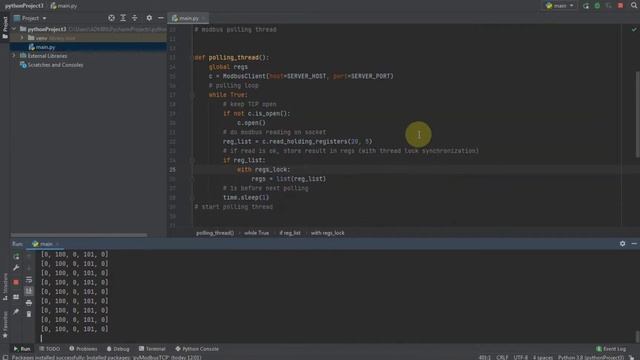This screenshot has width=640, height=360.
Task: Open the Event Log
Action: tap(611, 349)
